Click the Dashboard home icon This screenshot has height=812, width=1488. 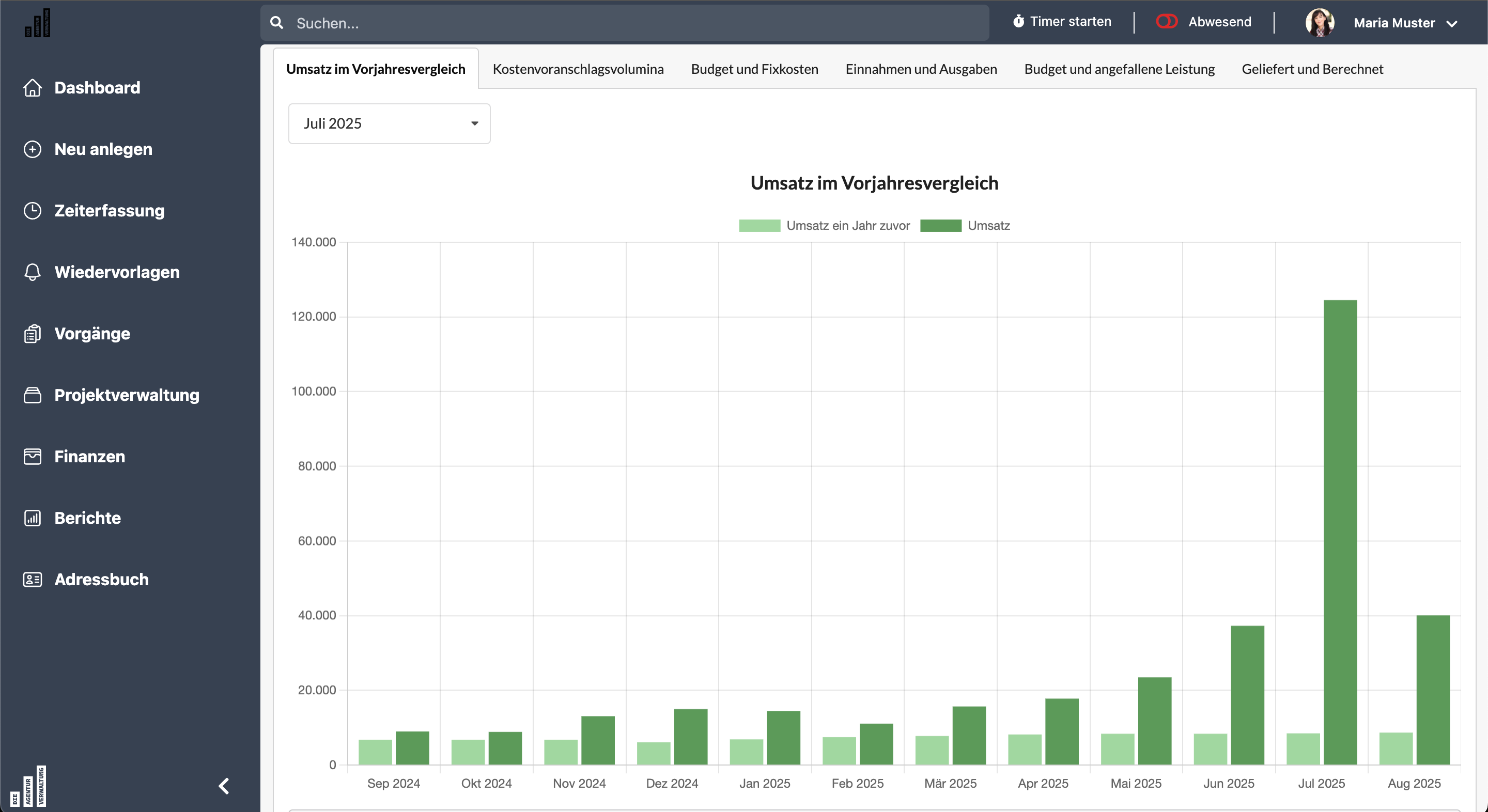33,88
